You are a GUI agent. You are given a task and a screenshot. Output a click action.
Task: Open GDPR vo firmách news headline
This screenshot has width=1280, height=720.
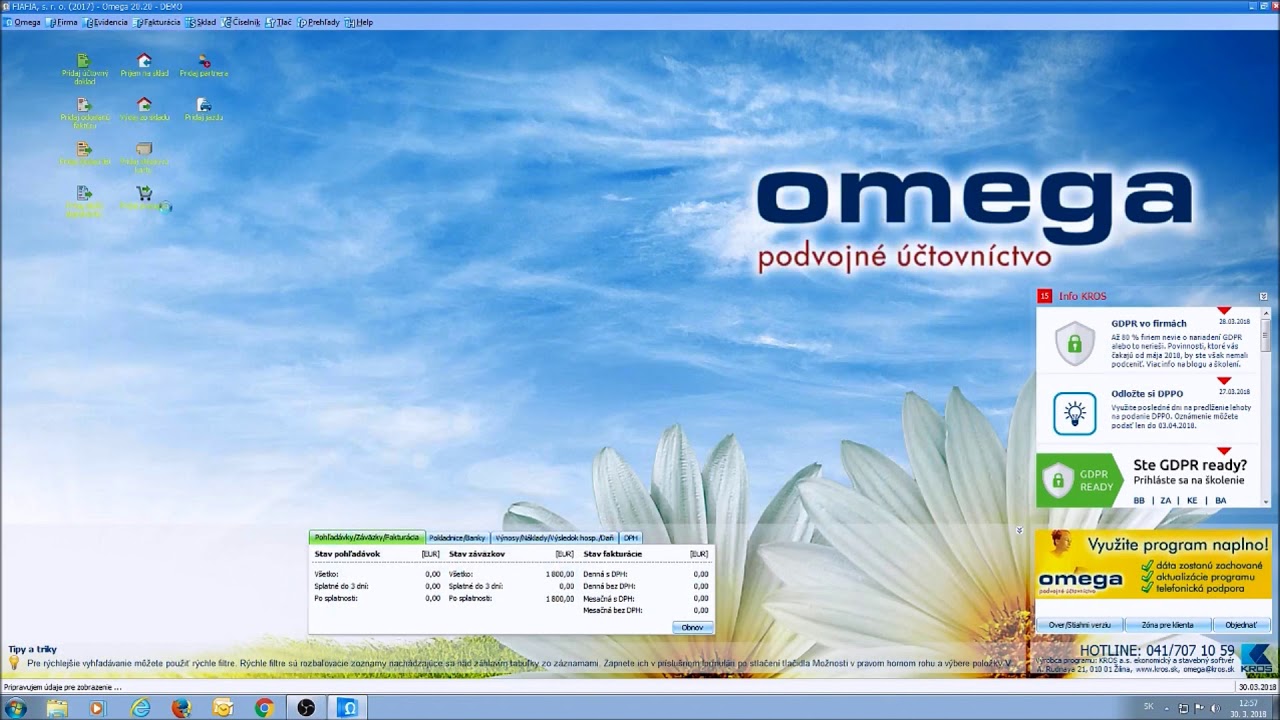[x=1148, y=323]
